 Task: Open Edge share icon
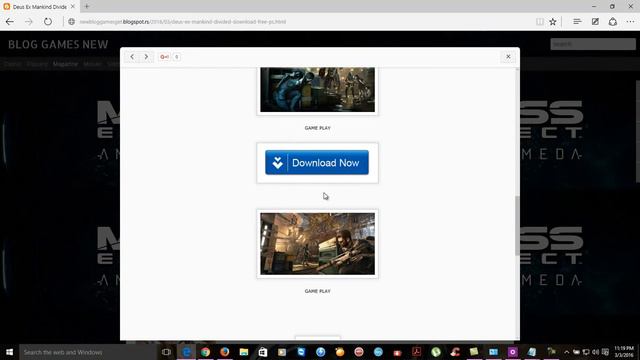click(x=613, y=22)
